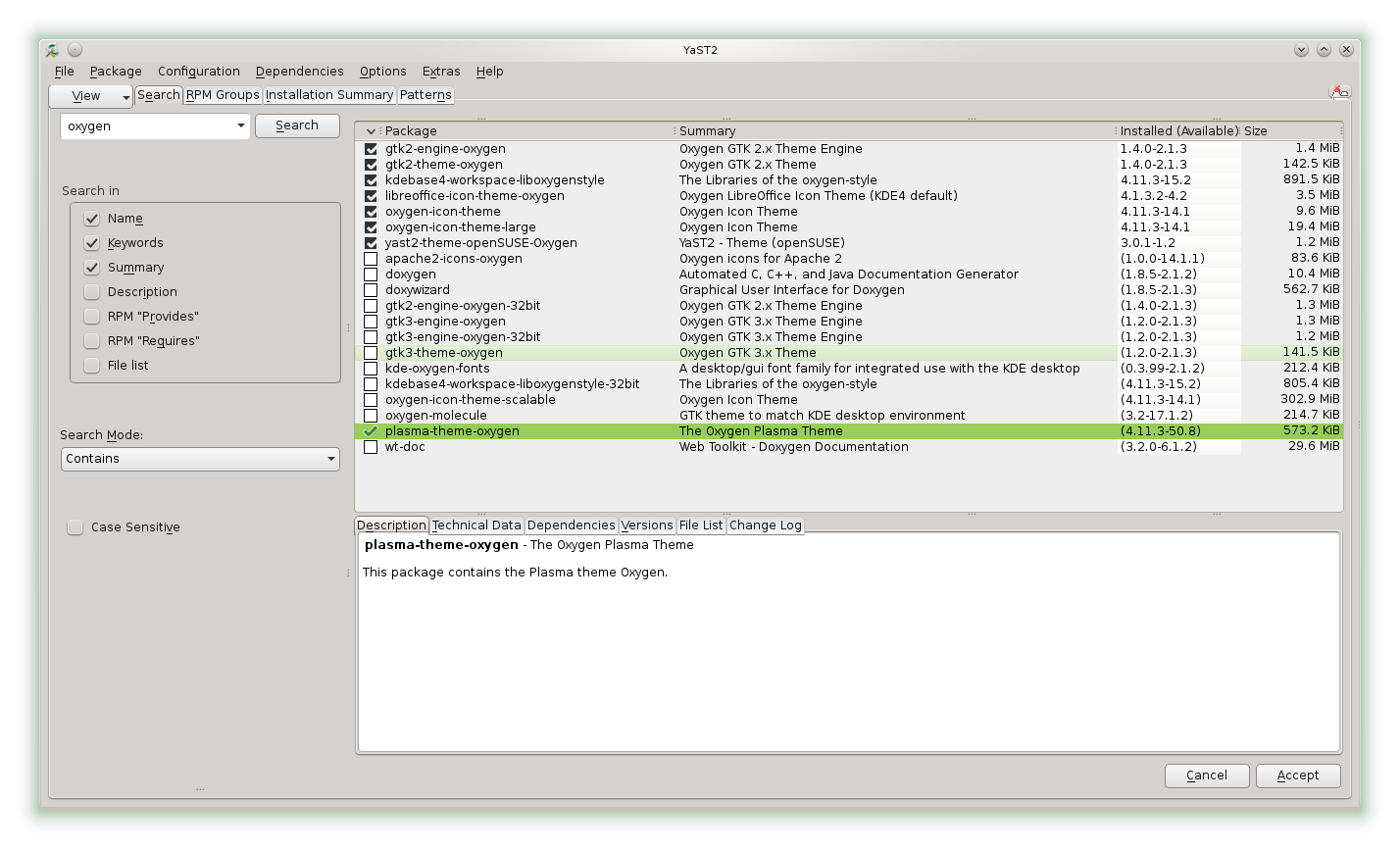
Task: Mark wt-doc package status box
Action: [x=371, y=447]
